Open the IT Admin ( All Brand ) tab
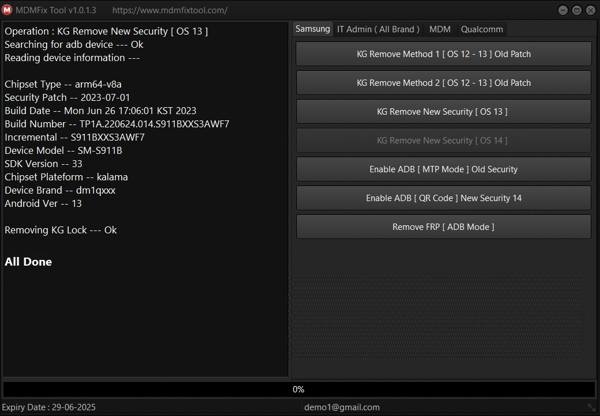Screen dimensions: 600x416 [x=378, y=29]
